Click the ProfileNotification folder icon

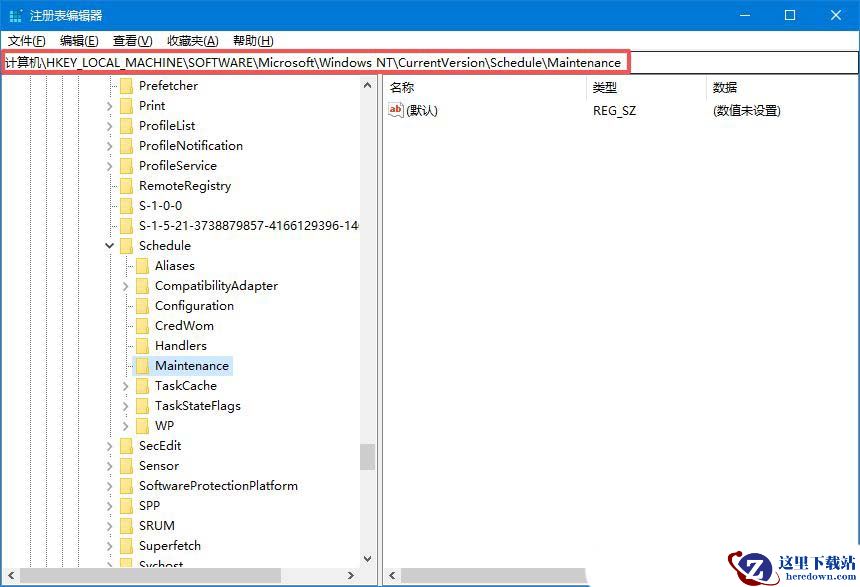(126, 145)
